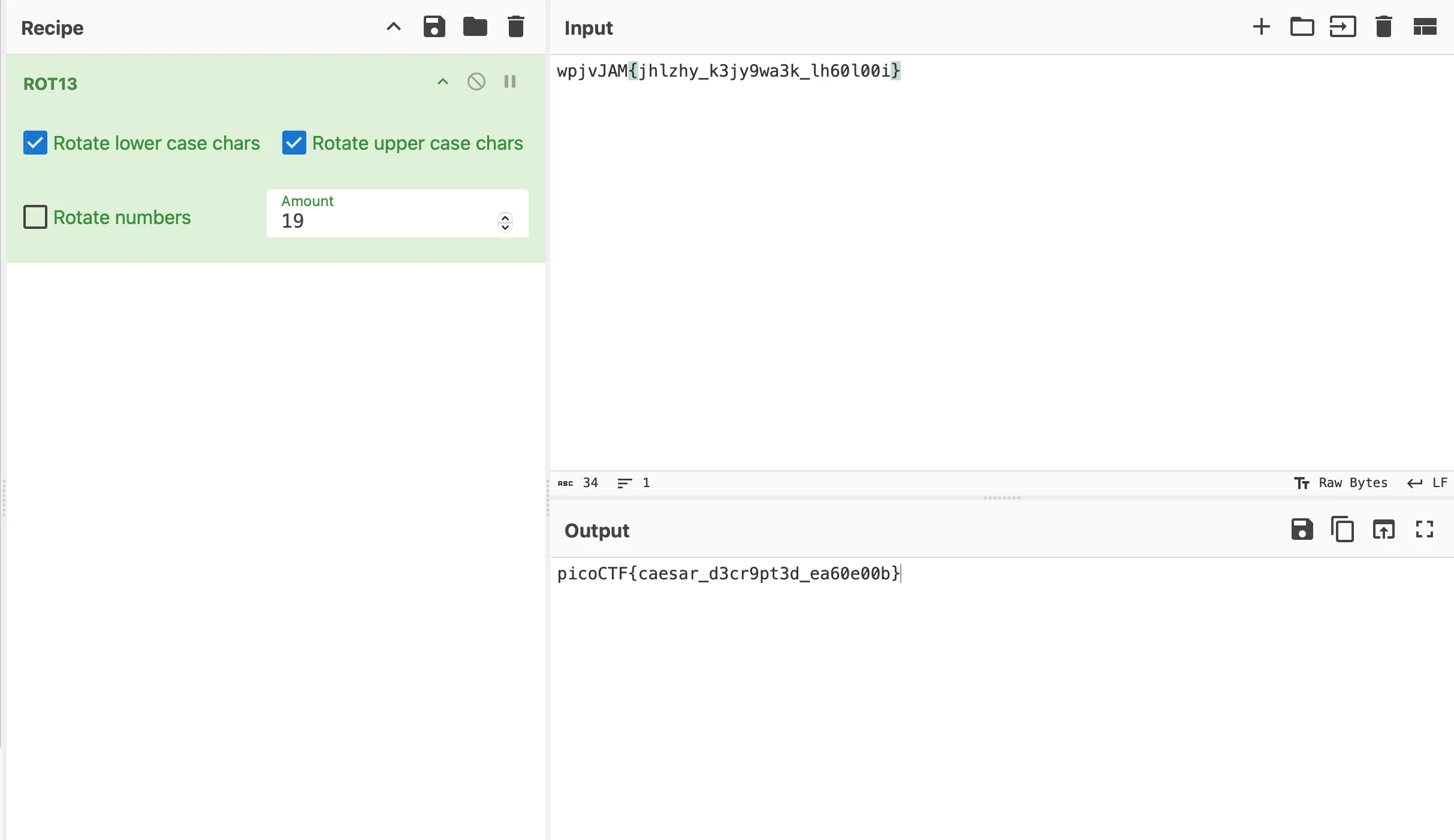Enable Rotate numbers checkbox
The height and width of the screenshot is (840, 1454).
pos(35,217)
